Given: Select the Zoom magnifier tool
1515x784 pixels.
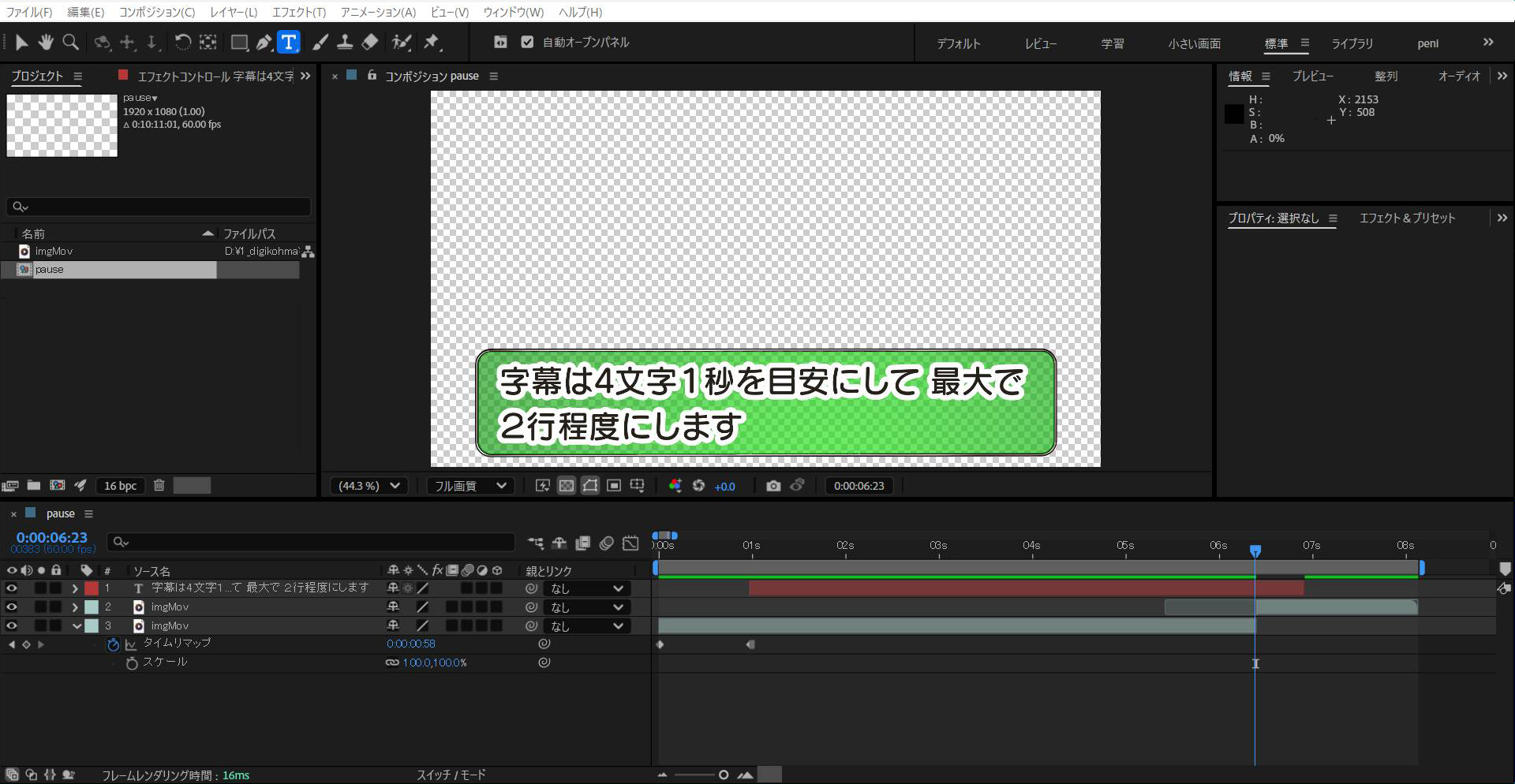Looking at the screenshot, I should 71,43.
